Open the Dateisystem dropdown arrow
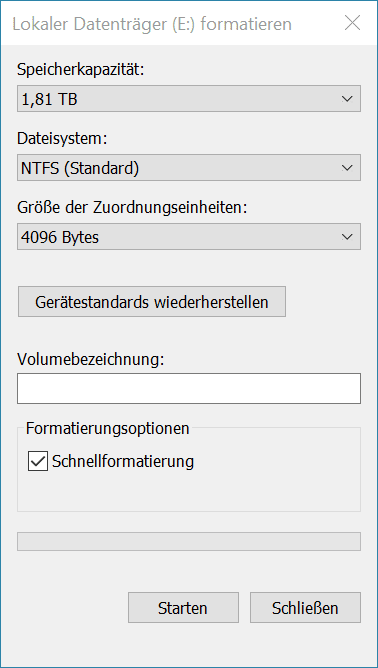Viewport: 378px width, 668px height. click(x=347, y=168)
